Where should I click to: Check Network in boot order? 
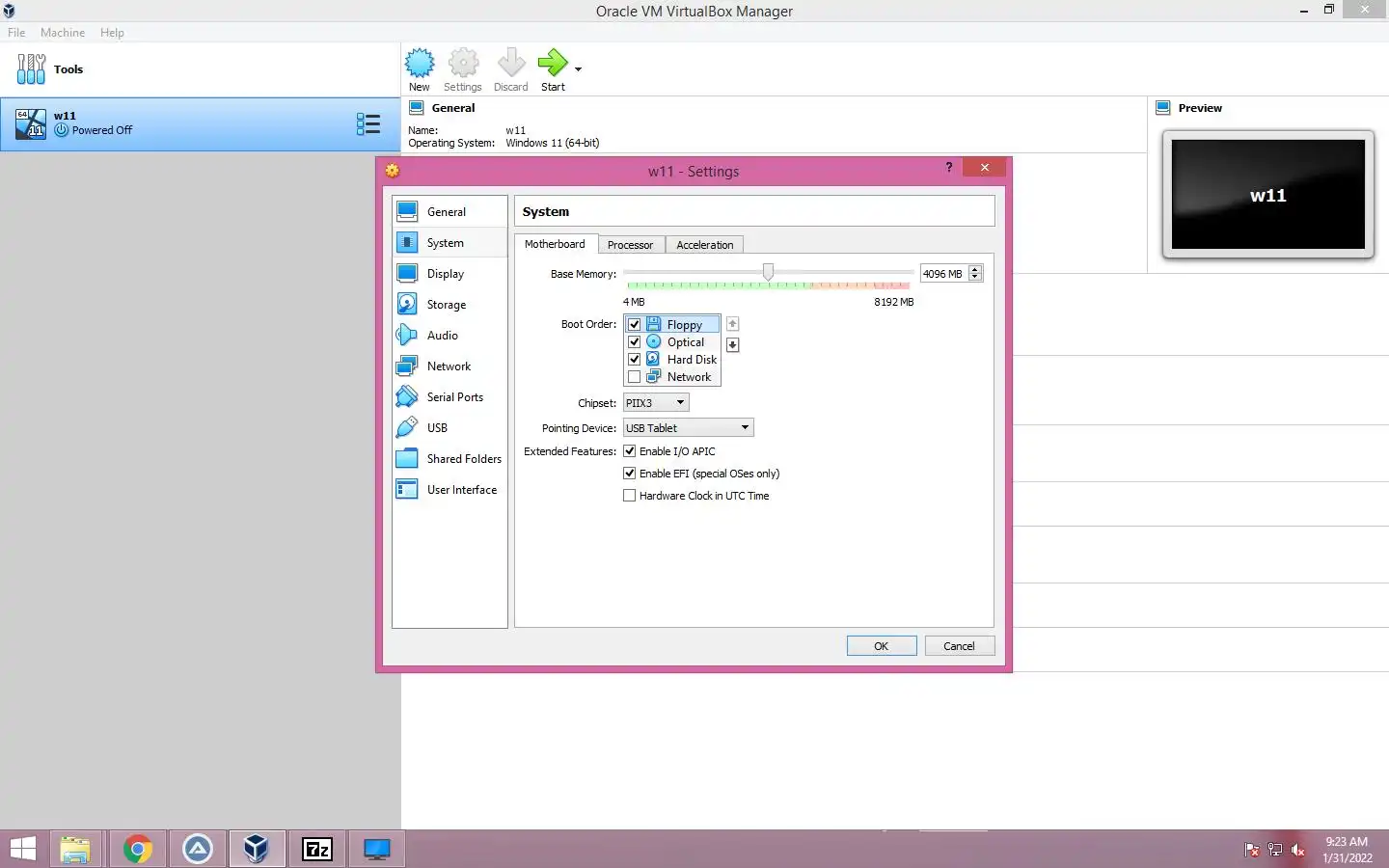[x=634, y=376]
